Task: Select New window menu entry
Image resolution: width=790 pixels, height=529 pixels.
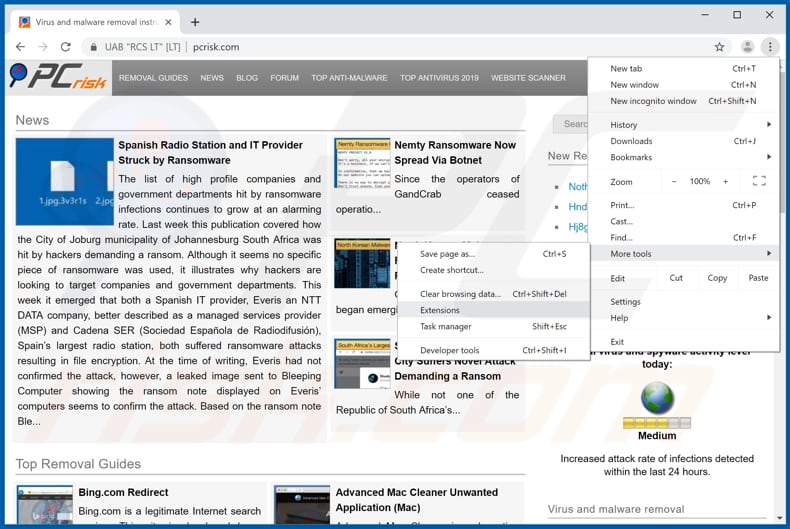Action: click(x=684, y=85)
